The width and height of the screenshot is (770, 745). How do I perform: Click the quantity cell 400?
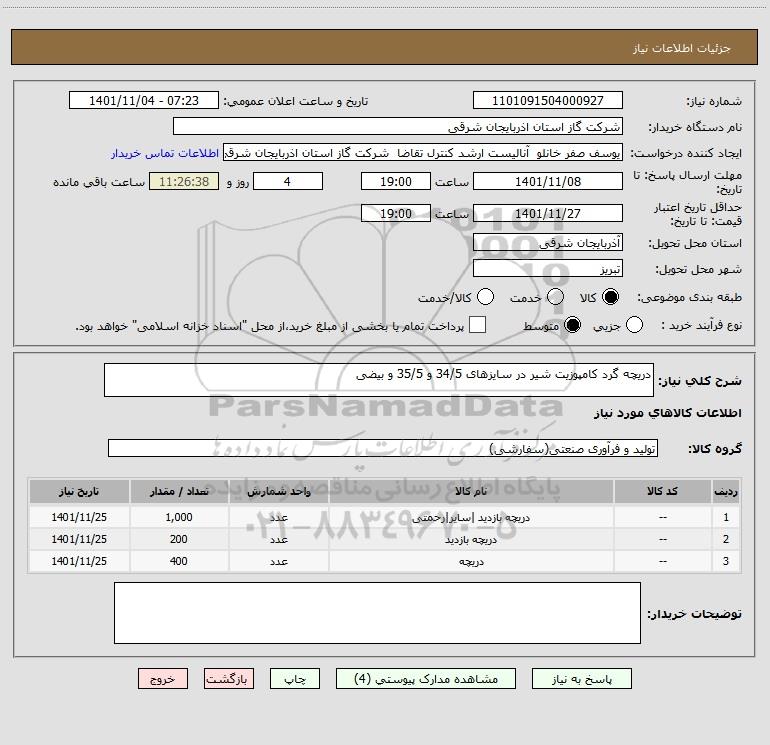coord(179,561)
